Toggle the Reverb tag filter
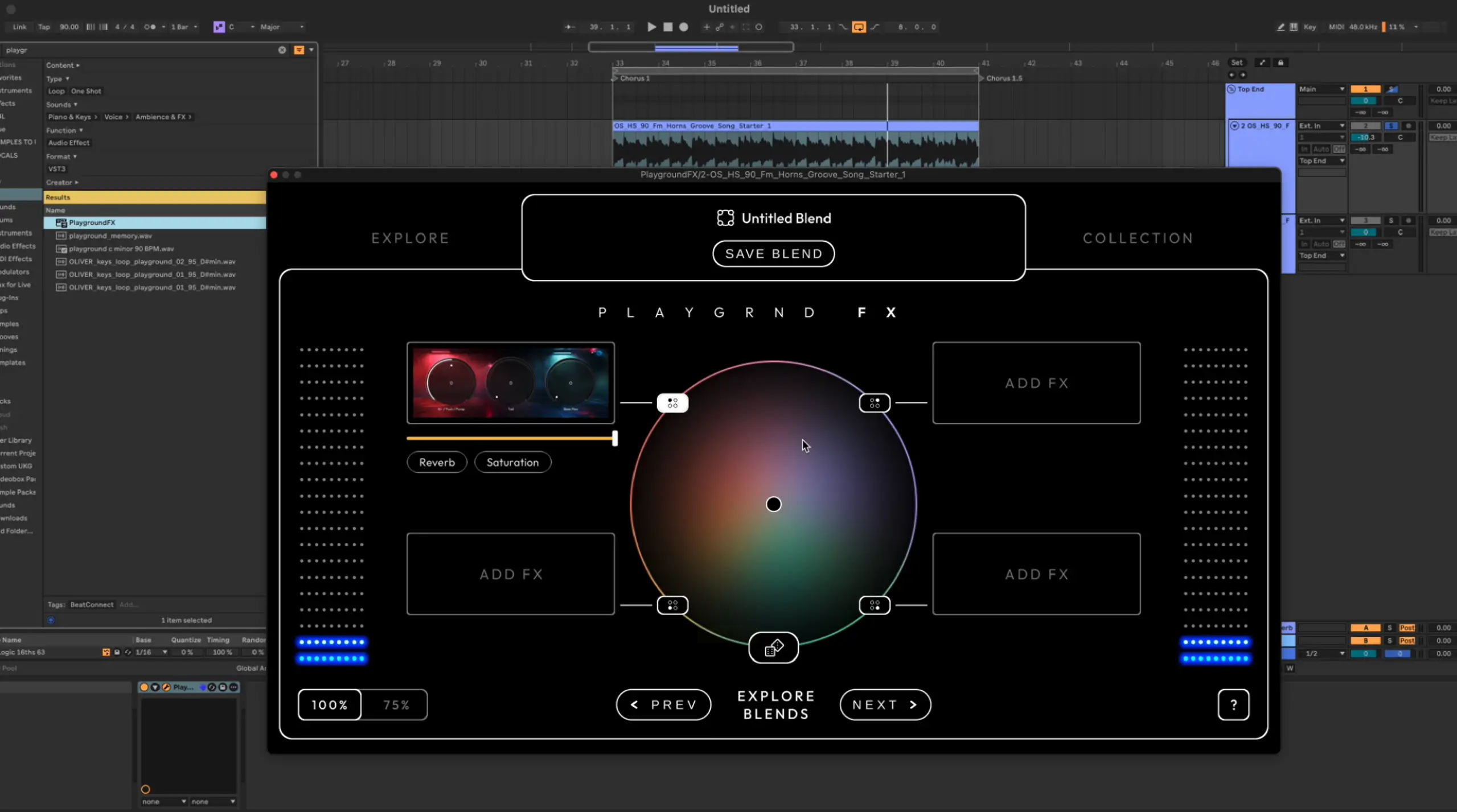The width and height of the screenshot is (1457, 812). pos(437,462)
